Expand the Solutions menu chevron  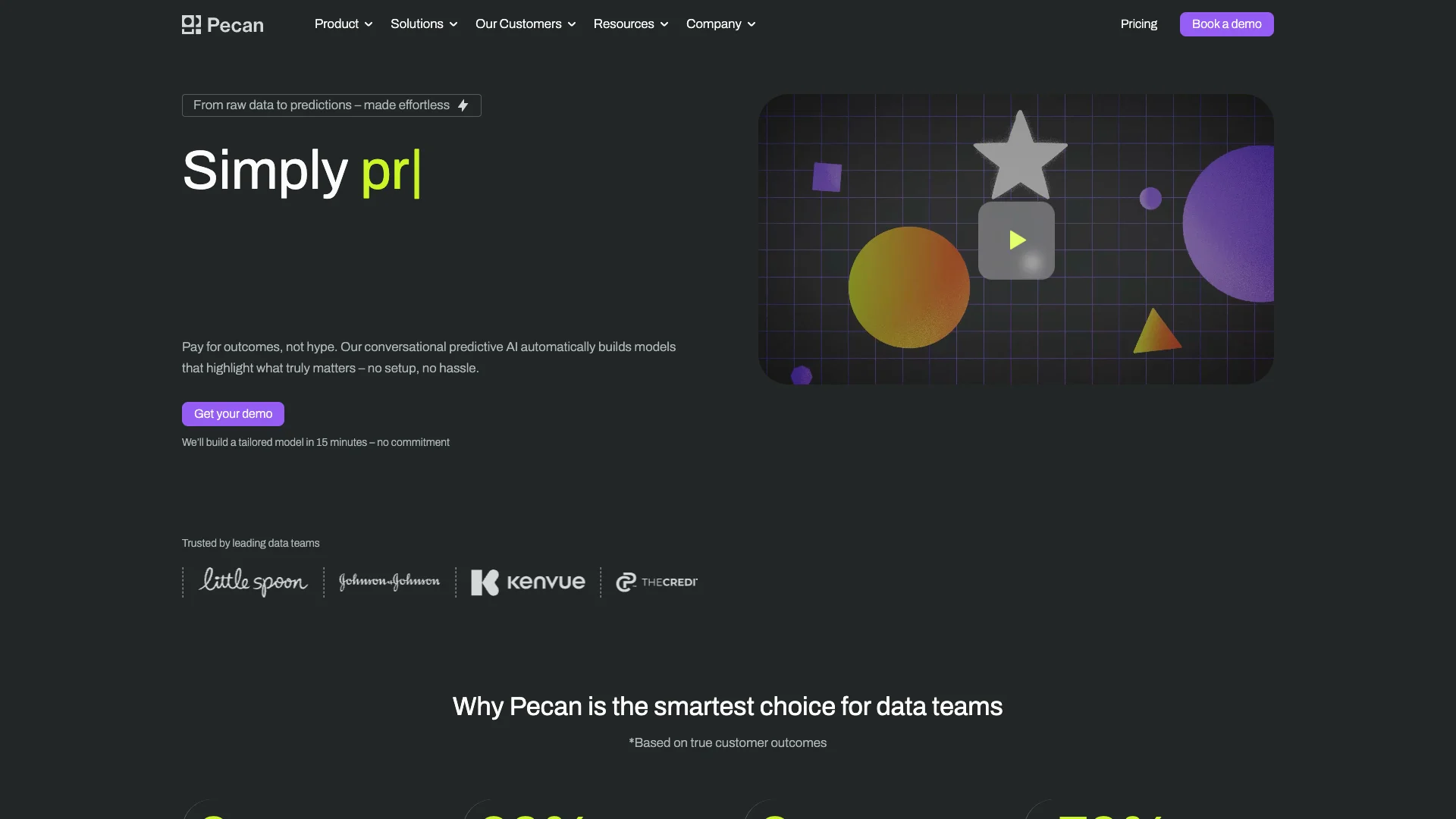click(453, 24)
